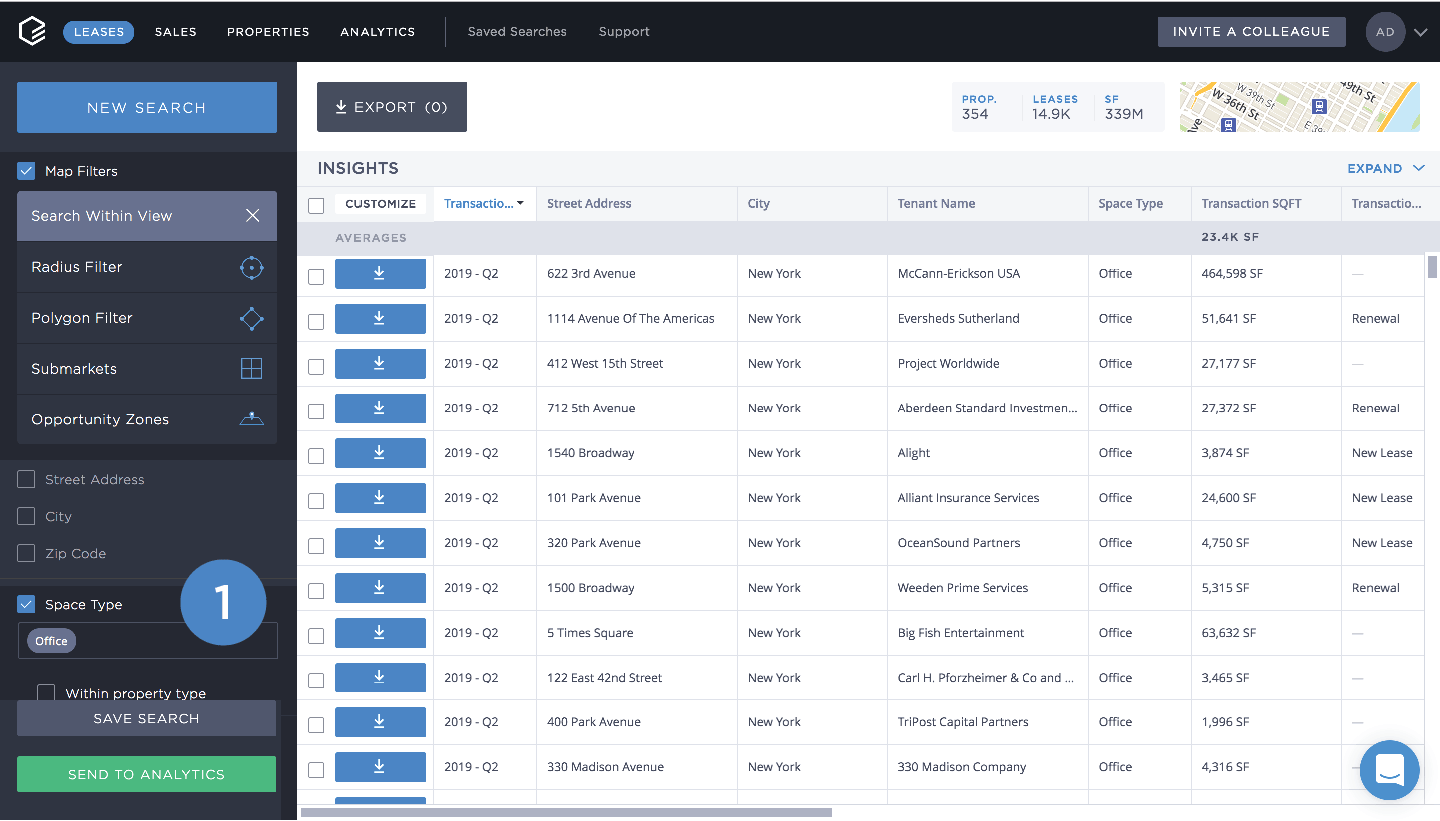Open the chat support bubble
The width and height of the screenshot is (1440, 821).
1389,770
